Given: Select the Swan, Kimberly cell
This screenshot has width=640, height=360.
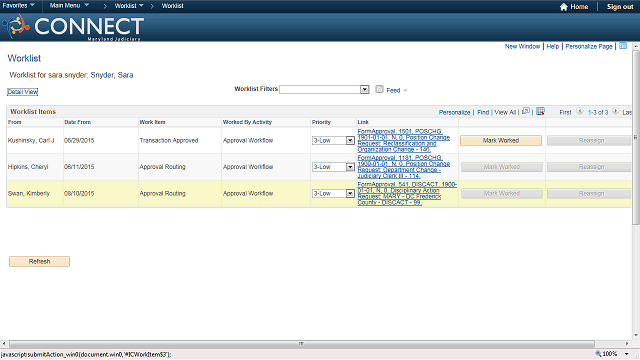Looking at the screenshot, I should point(29,193).
